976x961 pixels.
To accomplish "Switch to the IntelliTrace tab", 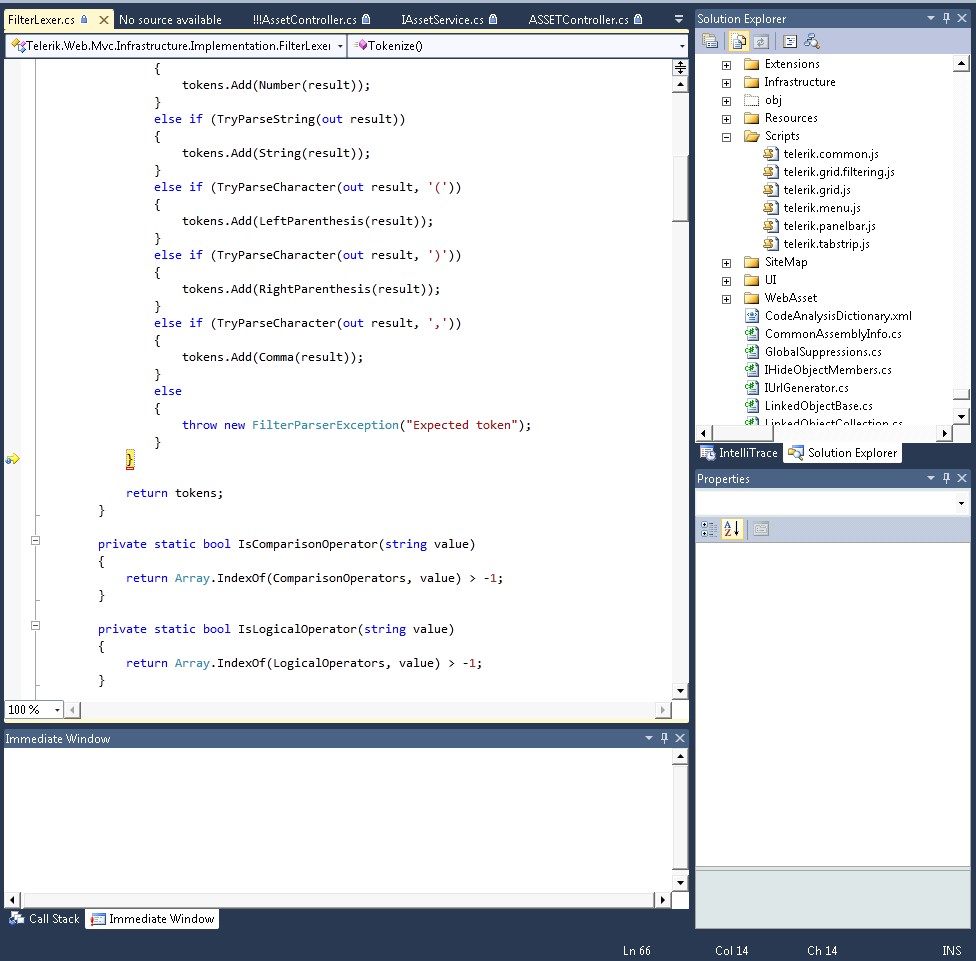I will coord(739,452).
